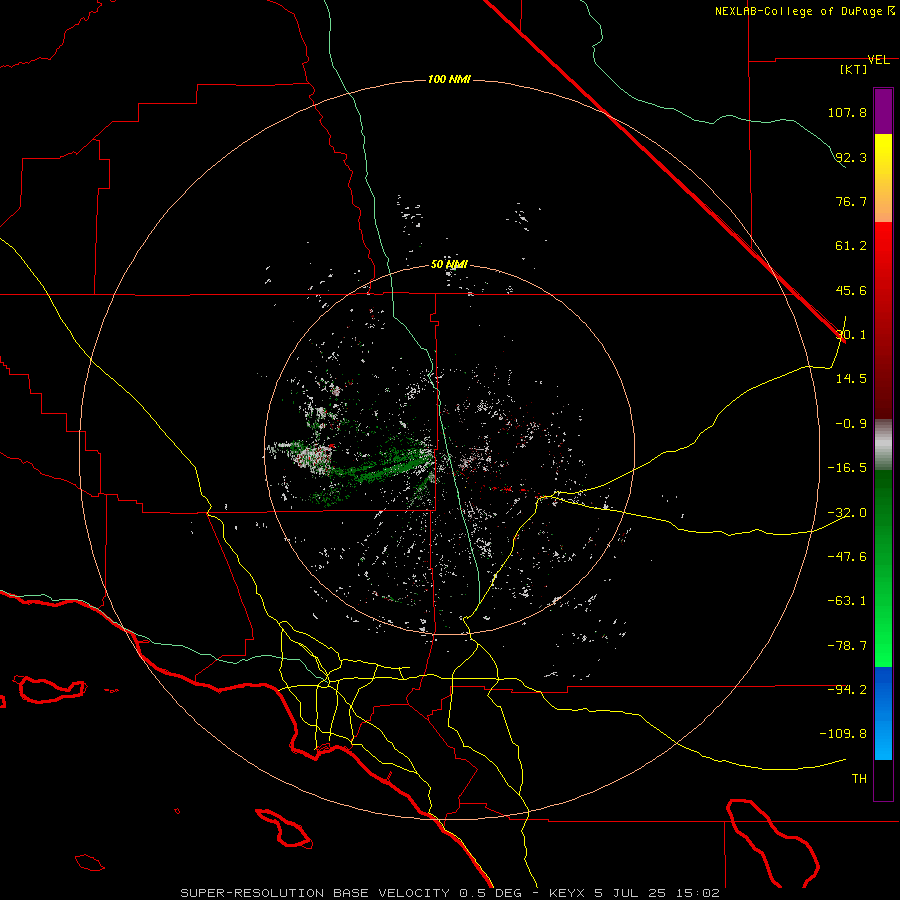The width and height of the screenshot is (900, 900).
Task: Click the -47.6 velocity value
Action: 847,557
